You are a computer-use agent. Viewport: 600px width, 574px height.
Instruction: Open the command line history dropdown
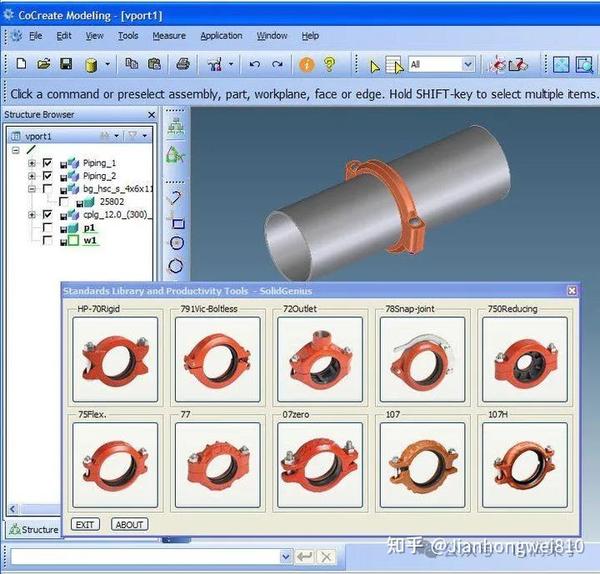pyautogui.click(x=285, y=556)
